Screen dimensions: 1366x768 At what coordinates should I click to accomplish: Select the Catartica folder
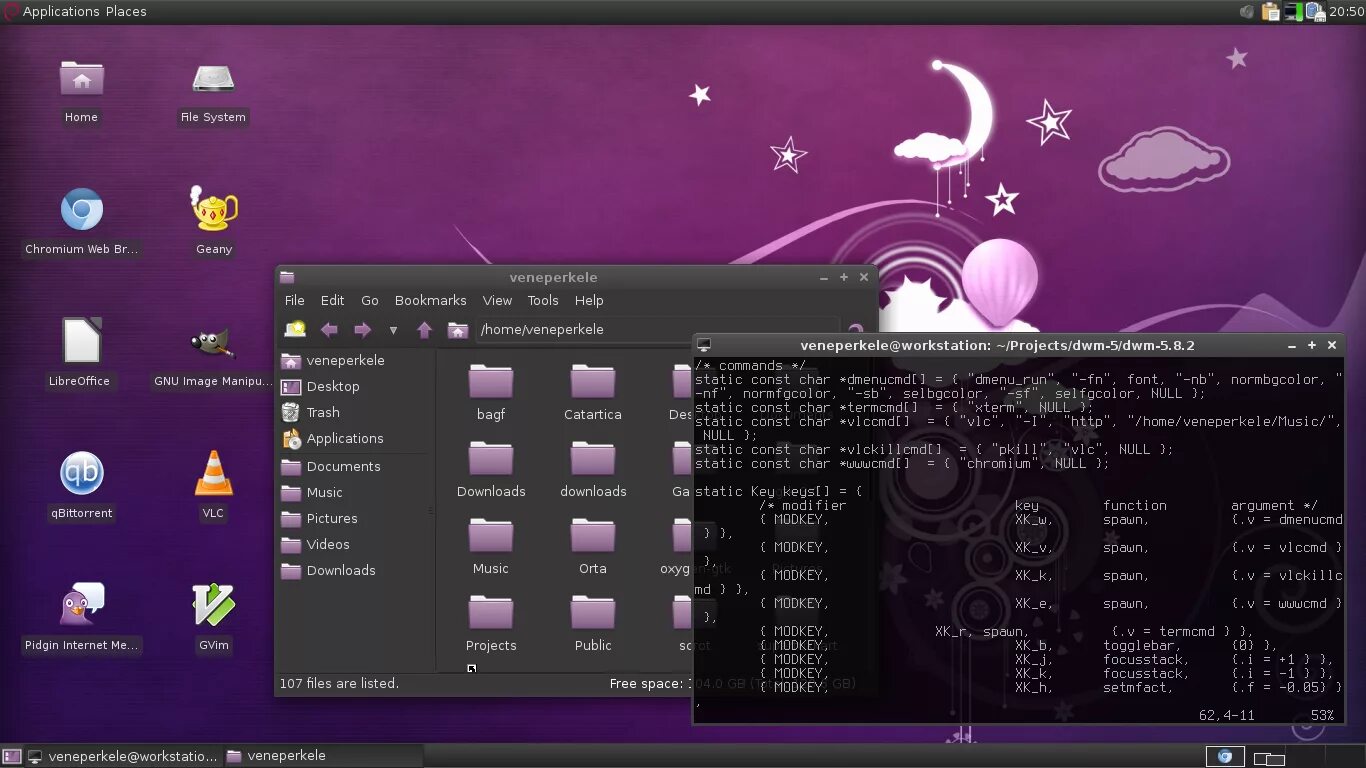[x=593, y=391]
